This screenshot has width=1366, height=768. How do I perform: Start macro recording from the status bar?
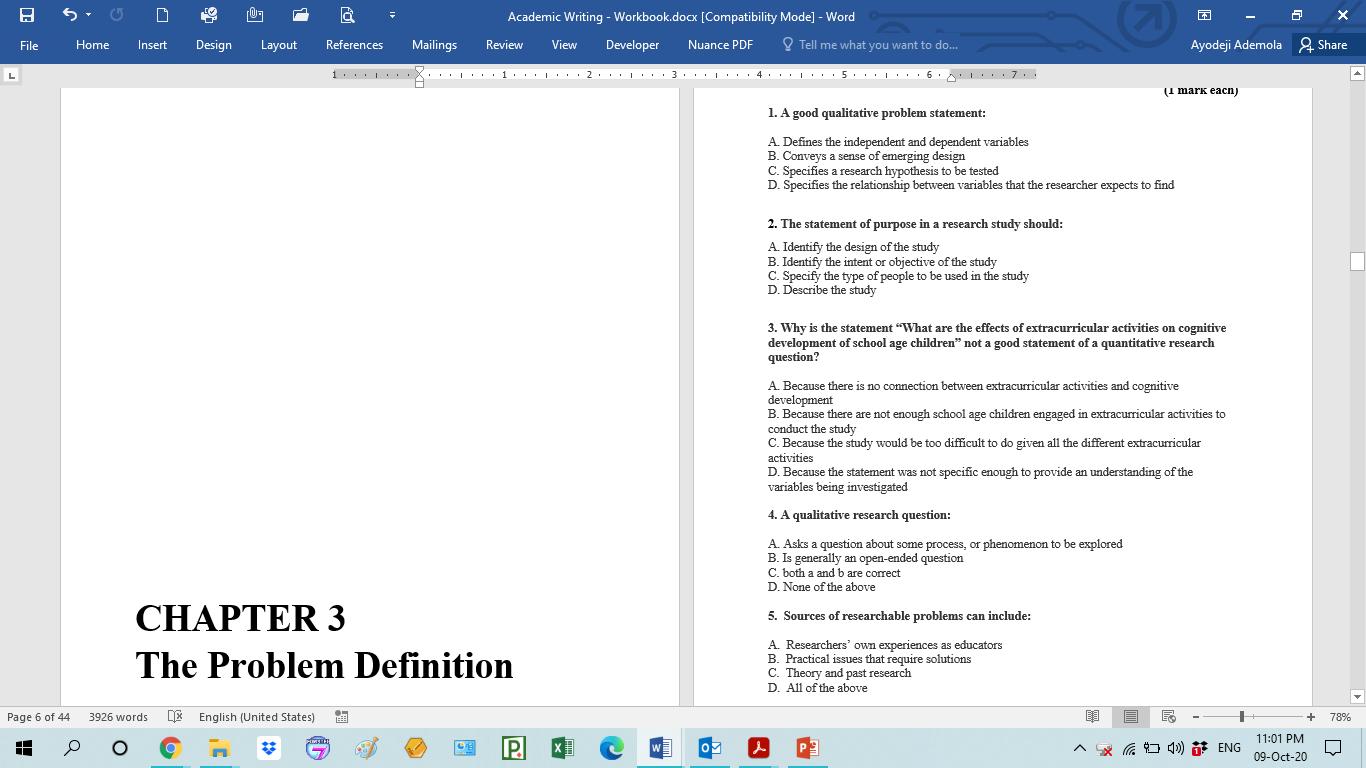339,717
